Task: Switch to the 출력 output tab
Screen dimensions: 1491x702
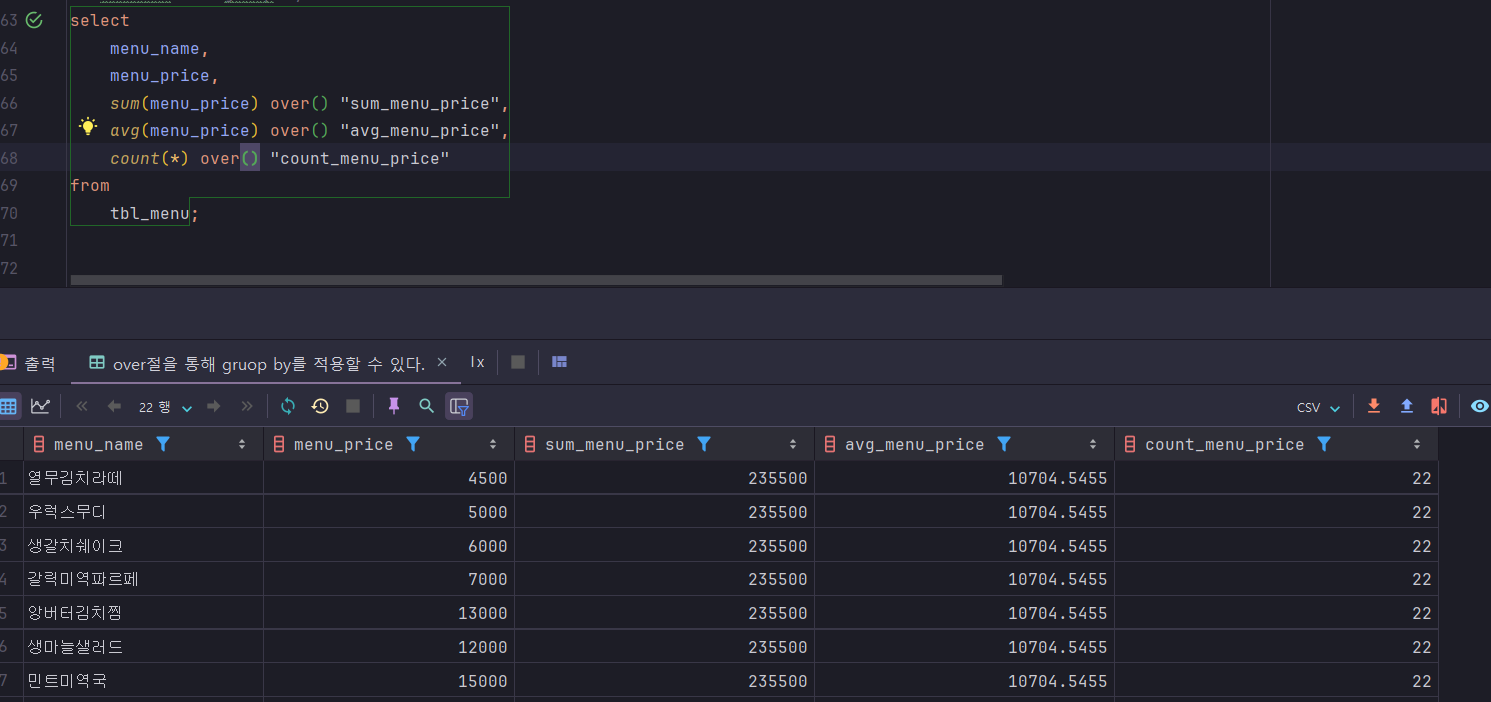Action: pos(39,363)
